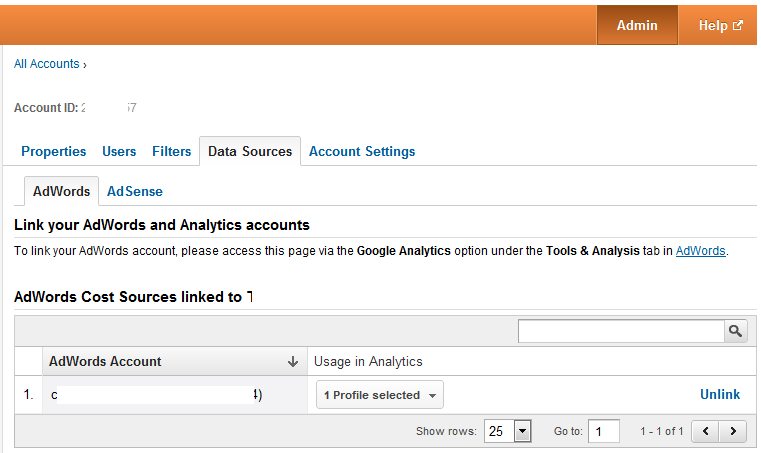Switch to the Properties tab

coord(53,151)
